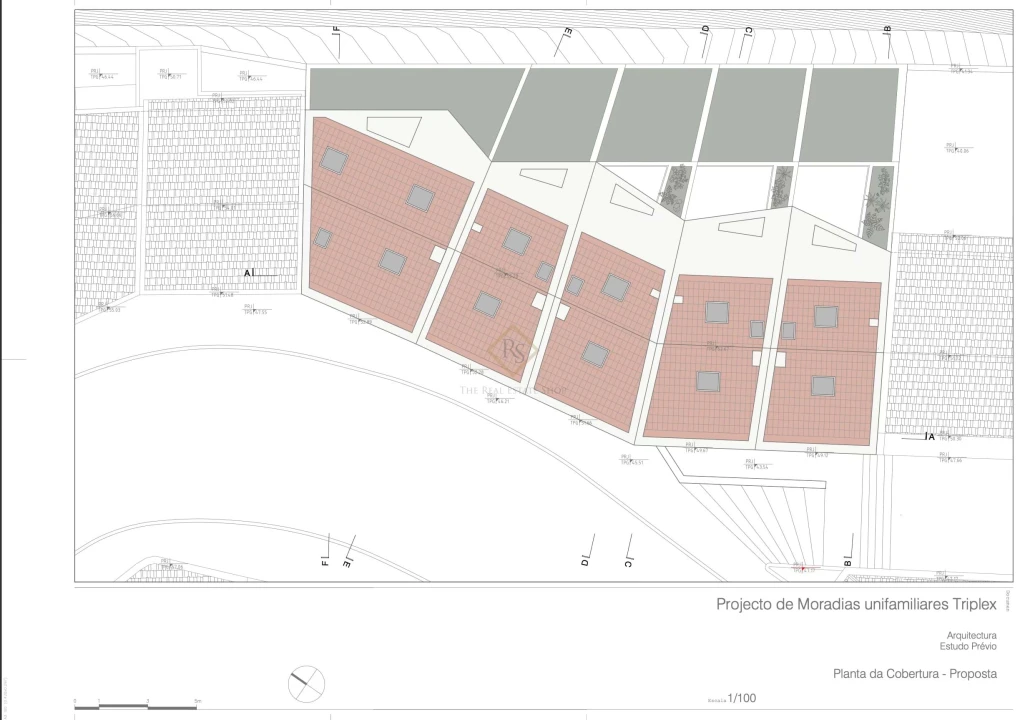This screenshot has height=720, width=1025.
Task: Click the small red marker near bottom B
Action: coord(798,567)
